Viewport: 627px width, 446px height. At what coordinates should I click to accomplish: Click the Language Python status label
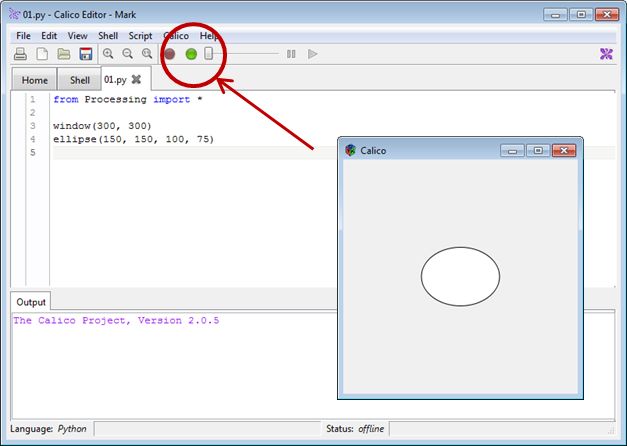(x=48, y=429)
